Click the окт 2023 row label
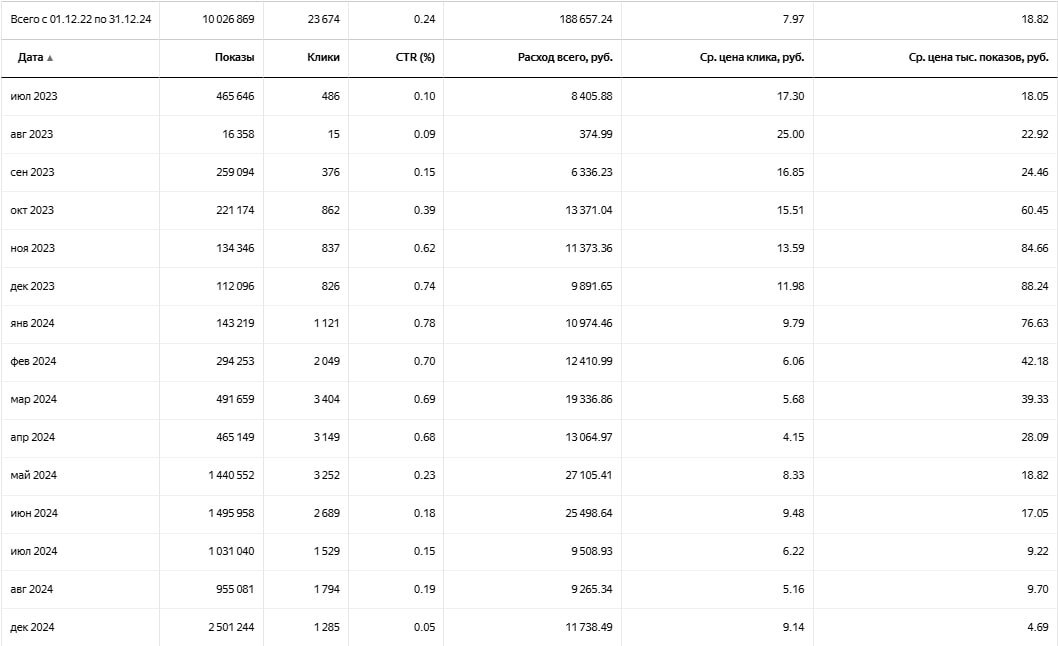 tap(32, 210)
